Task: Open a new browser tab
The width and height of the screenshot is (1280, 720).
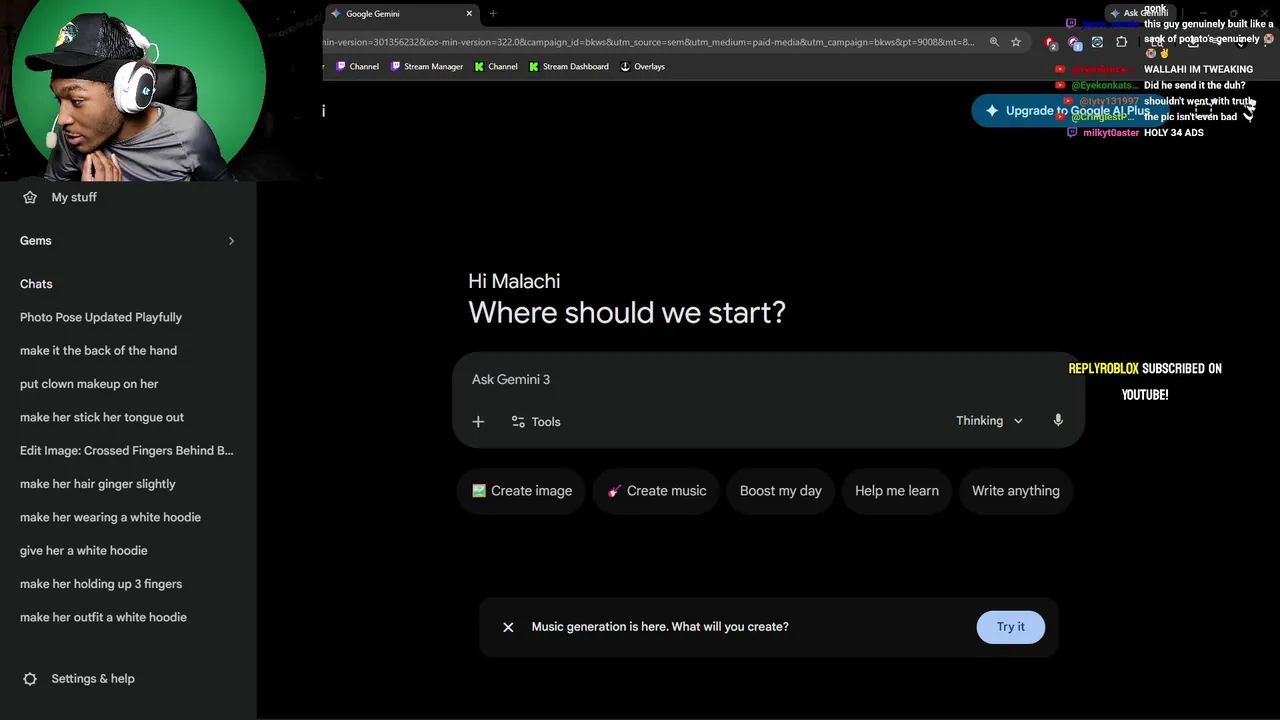Action: click(493, 14)
